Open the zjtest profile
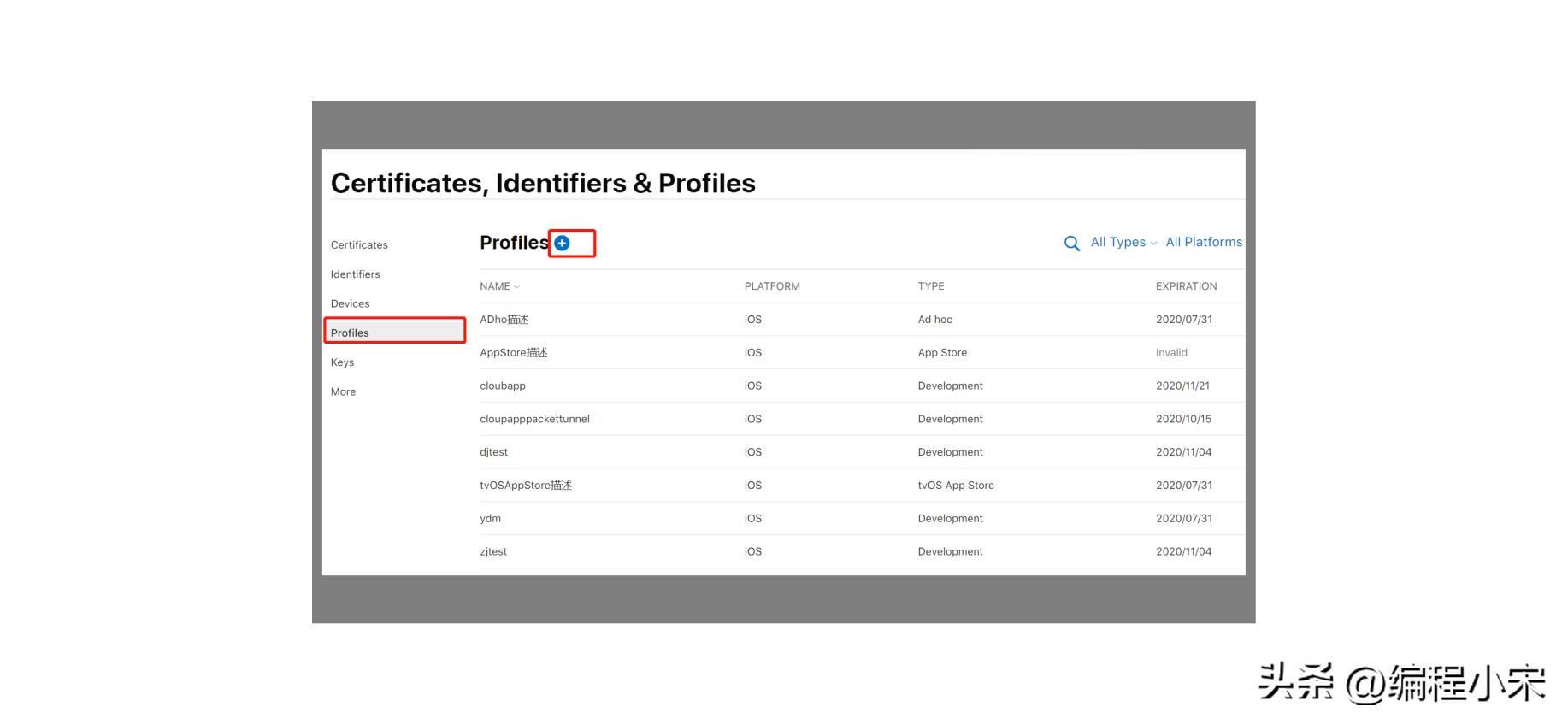The height and width of the screenshot is (724, 1568). [x=493, y=552]
